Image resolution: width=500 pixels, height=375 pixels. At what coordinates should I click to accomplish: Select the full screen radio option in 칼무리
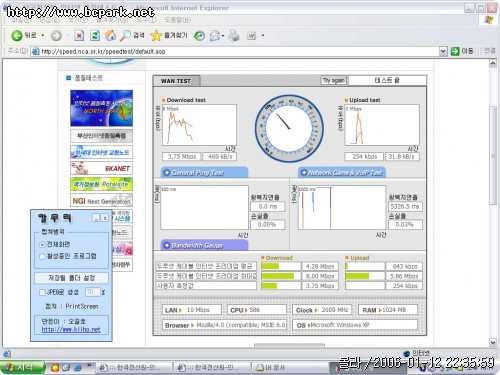(x=42, y=245)
